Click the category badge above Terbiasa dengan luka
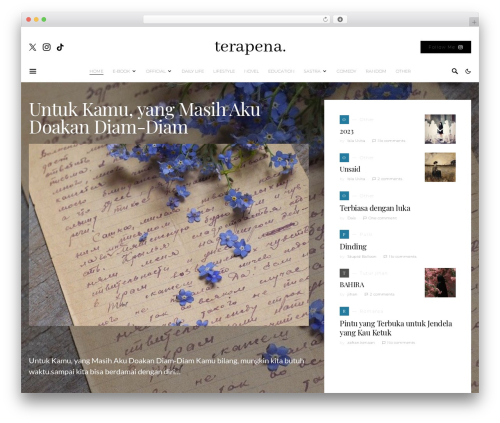 click(x=344, y=196)
